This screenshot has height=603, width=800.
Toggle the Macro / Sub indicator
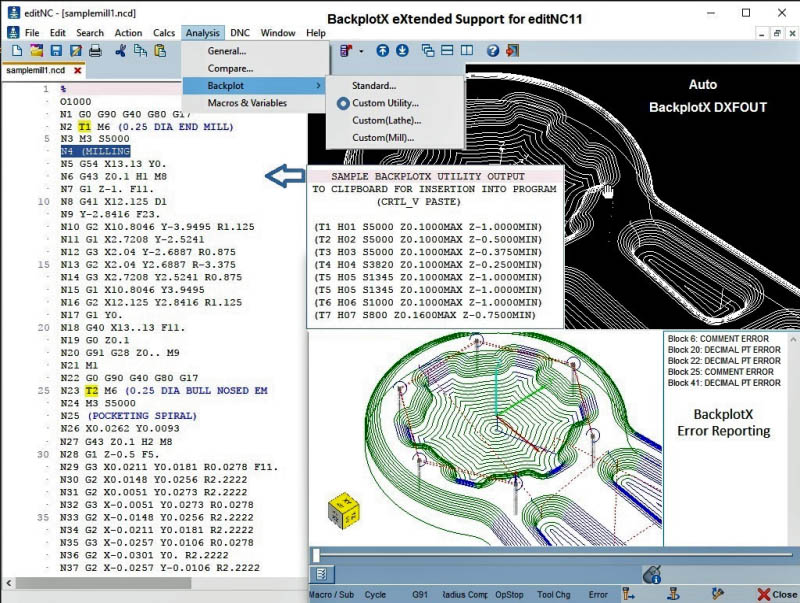(331, 595)
